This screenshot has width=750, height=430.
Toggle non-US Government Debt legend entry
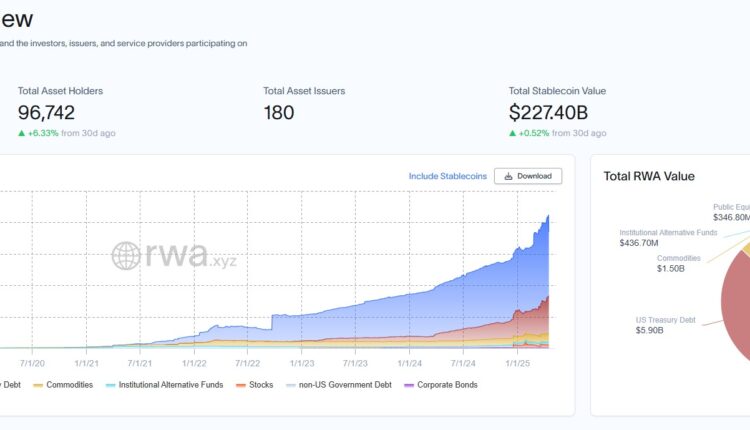[339, 385]
